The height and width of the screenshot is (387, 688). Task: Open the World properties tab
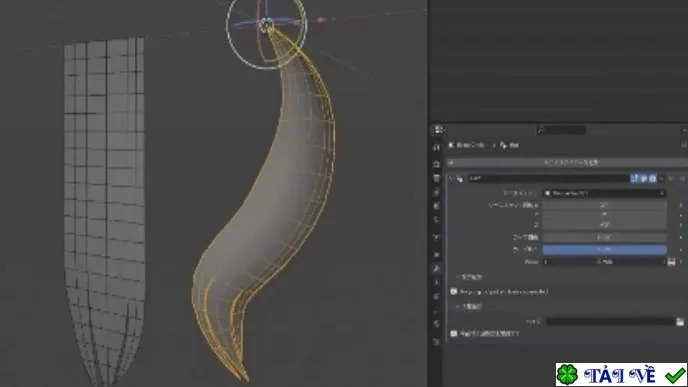436,220
